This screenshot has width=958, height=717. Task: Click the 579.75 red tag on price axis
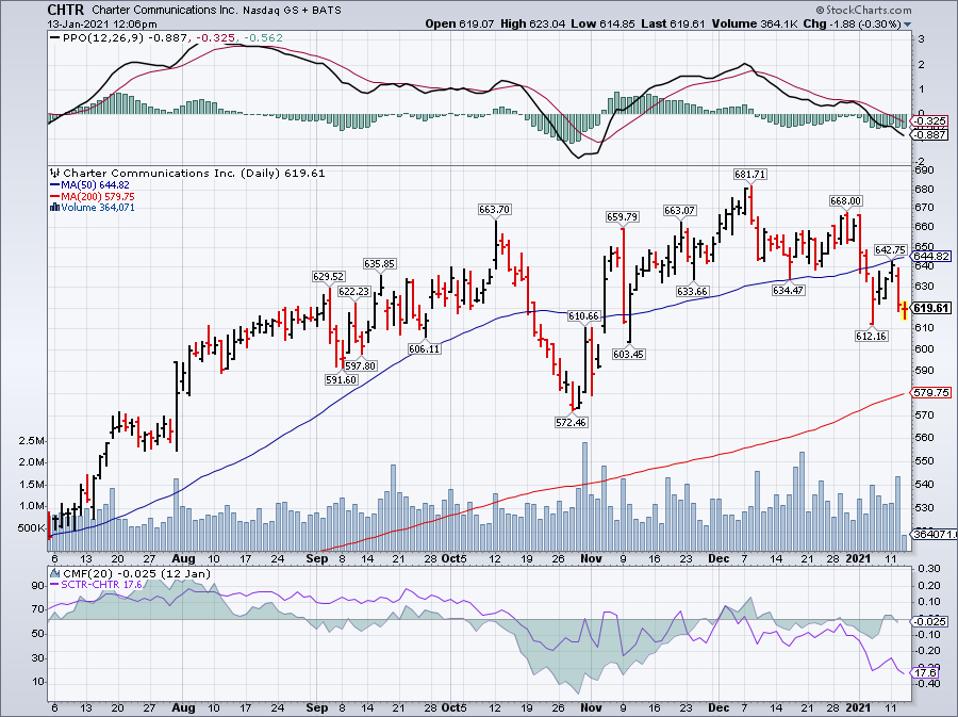click(x=932, y=393)
